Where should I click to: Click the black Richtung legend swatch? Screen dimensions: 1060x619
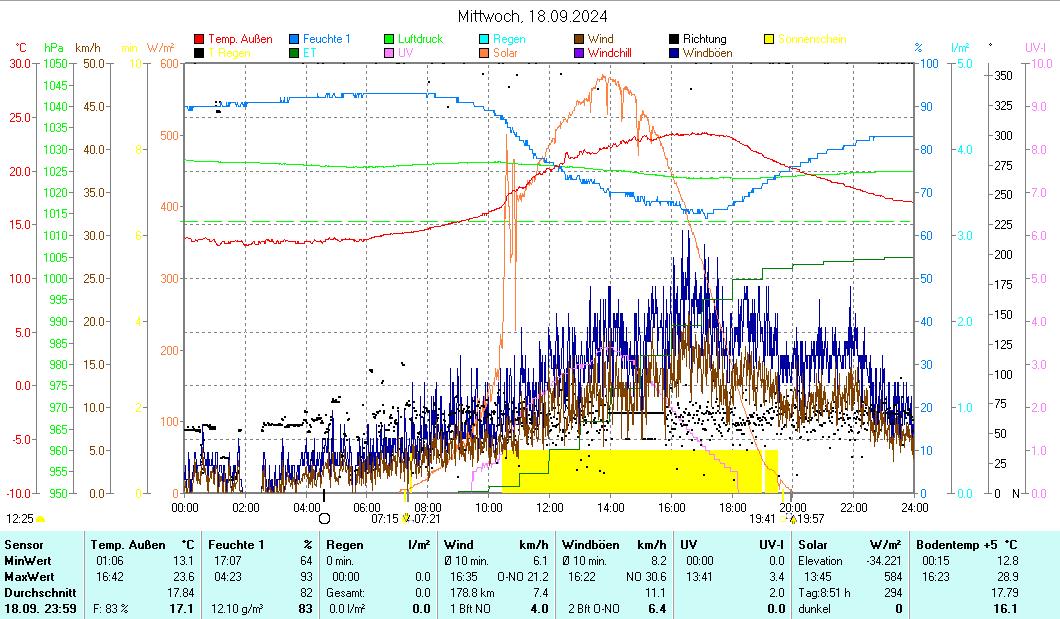(674, 39)
